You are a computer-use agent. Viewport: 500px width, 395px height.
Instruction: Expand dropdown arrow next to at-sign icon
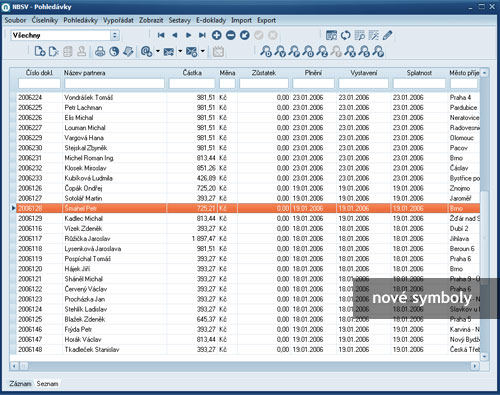click(x=158, y=51)
